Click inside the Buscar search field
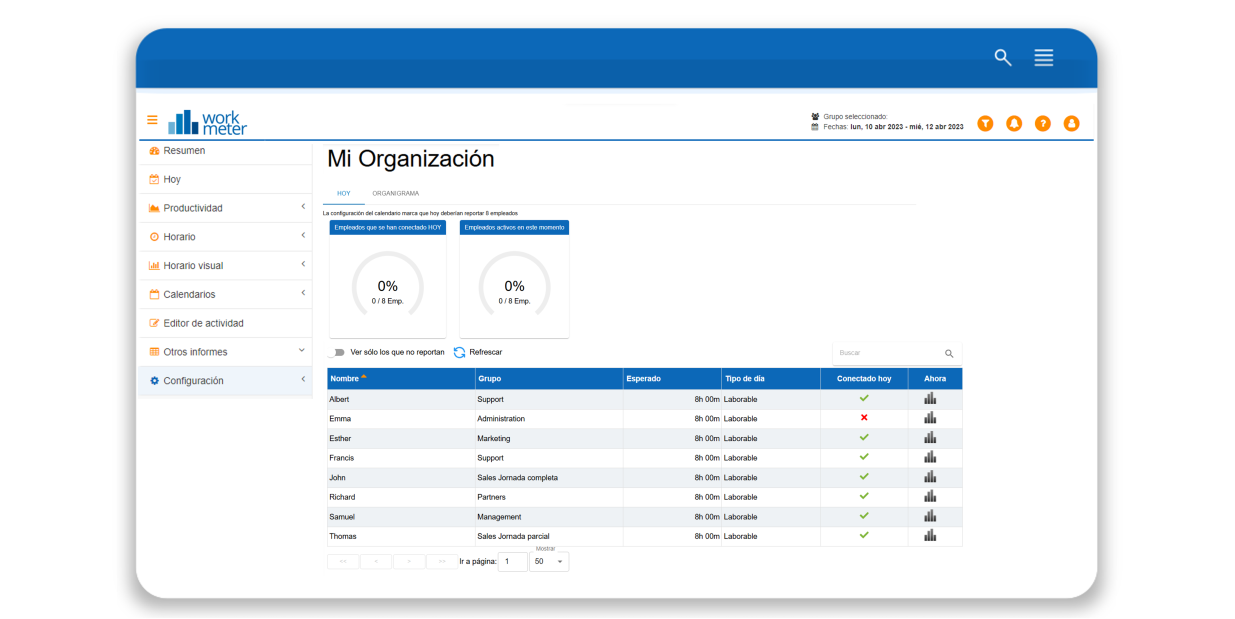 tap(885, 353)
